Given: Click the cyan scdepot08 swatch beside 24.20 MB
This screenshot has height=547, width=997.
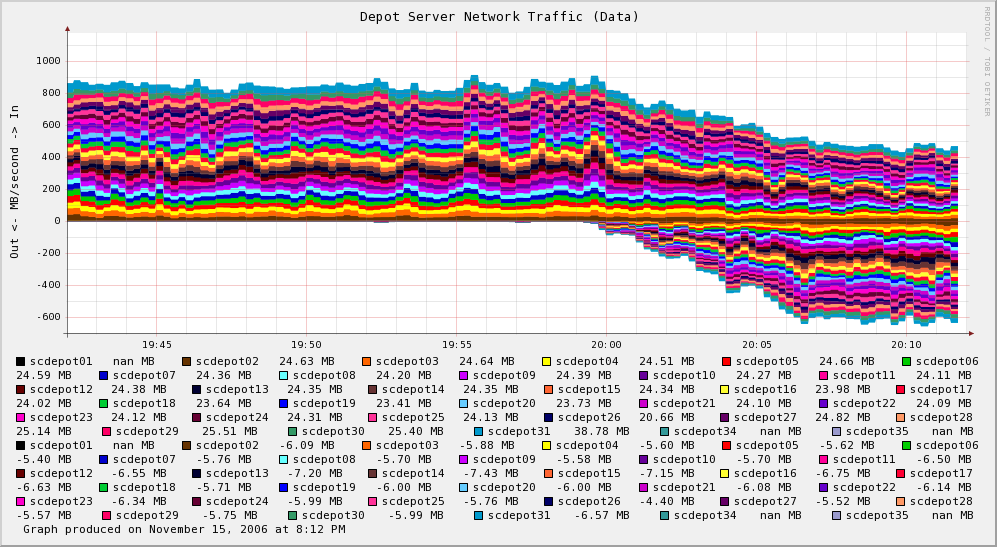Looking at the screenshot, I should 284,375.
